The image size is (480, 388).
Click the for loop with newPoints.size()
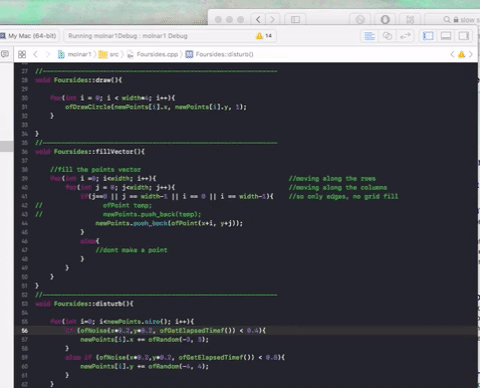[x=122, y=322]
